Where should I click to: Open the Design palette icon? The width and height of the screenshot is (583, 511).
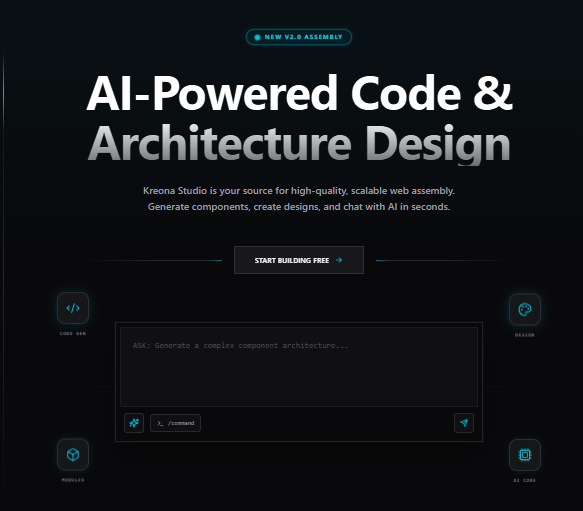click(x=525, y=309)
